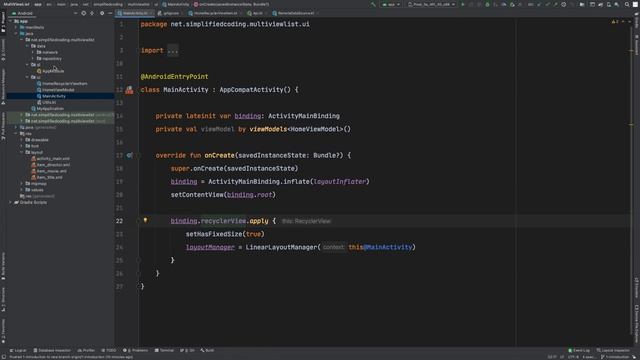Open the app run configuration dropdown
The width and height of the screenshot is (640, 360).
tap(391, 4)
